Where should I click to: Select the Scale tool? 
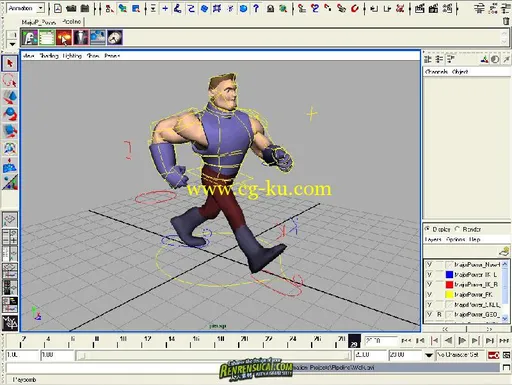10,131
